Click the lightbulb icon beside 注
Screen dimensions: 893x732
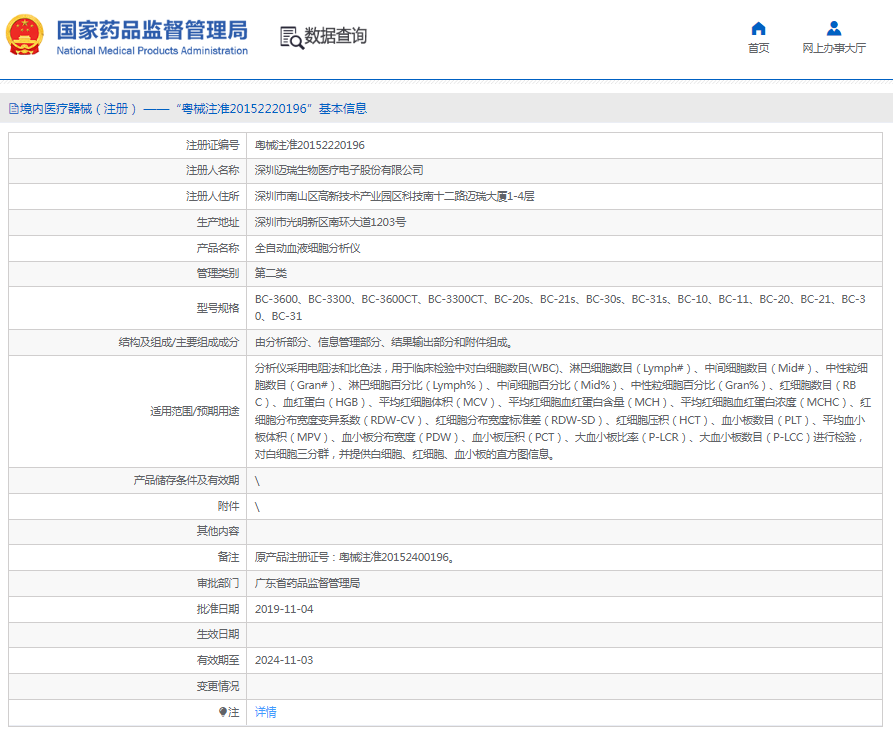[223, 712]
